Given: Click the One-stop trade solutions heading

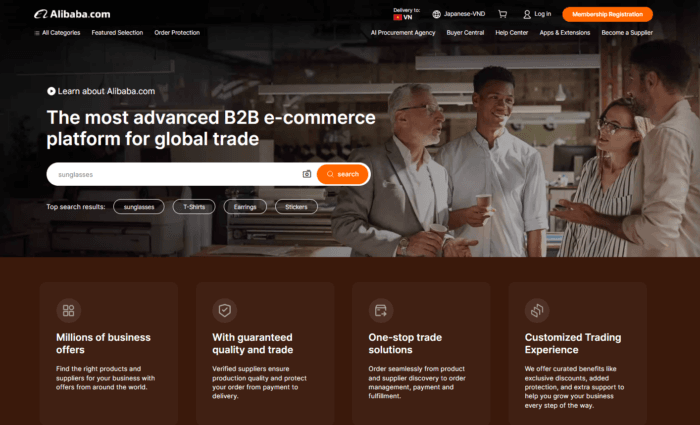Looking at the screenshot, I should click(x=405, y=343).
